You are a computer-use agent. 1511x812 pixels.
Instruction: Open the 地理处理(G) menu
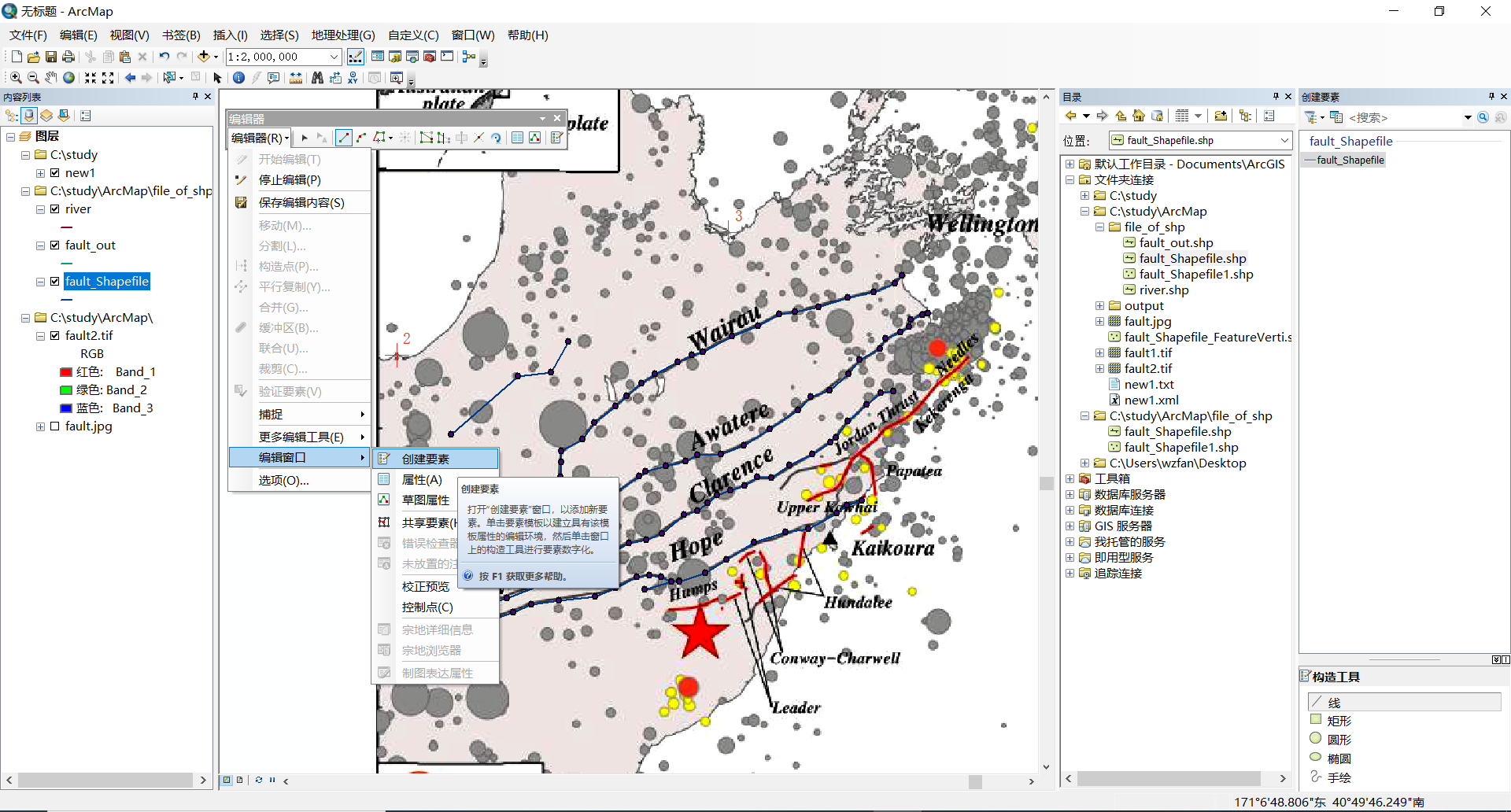[x=343, y=35]
